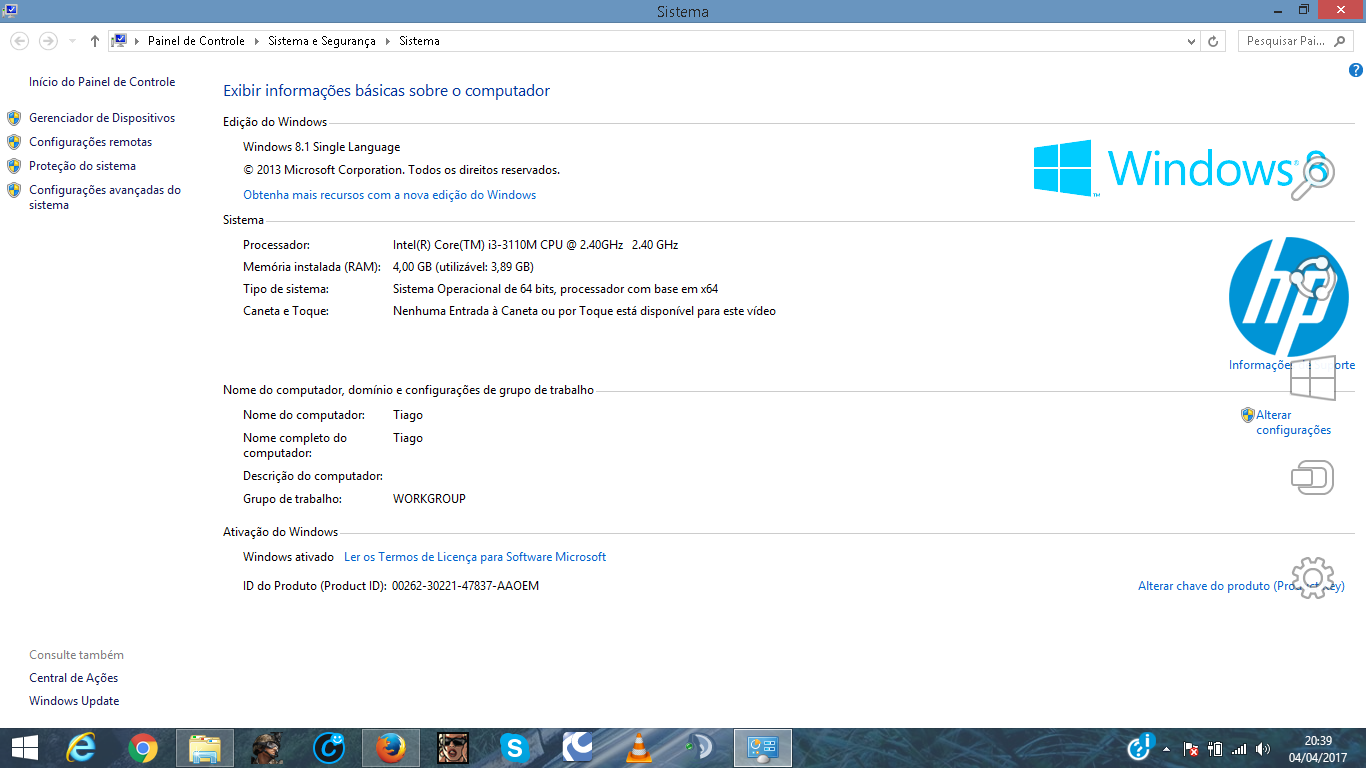Open Configurações avançadas do sistema
The height and width of the screenshot is (768, 1366).
point(105,197)
